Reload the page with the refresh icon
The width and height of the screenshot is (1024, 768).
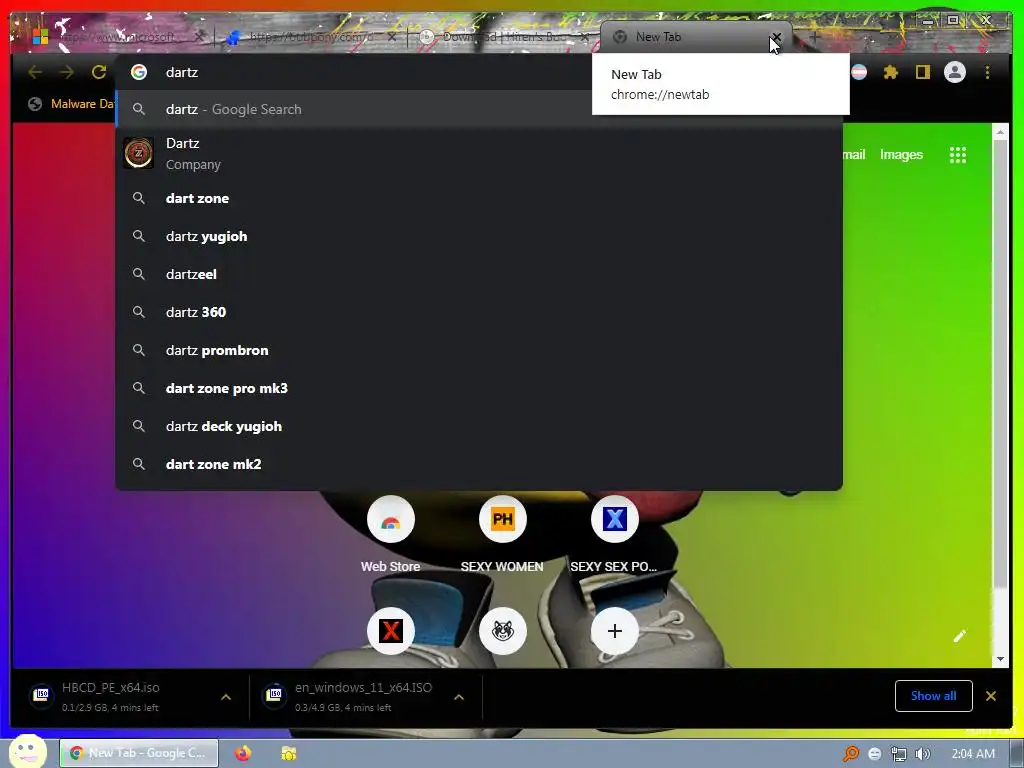click(99, 72)
